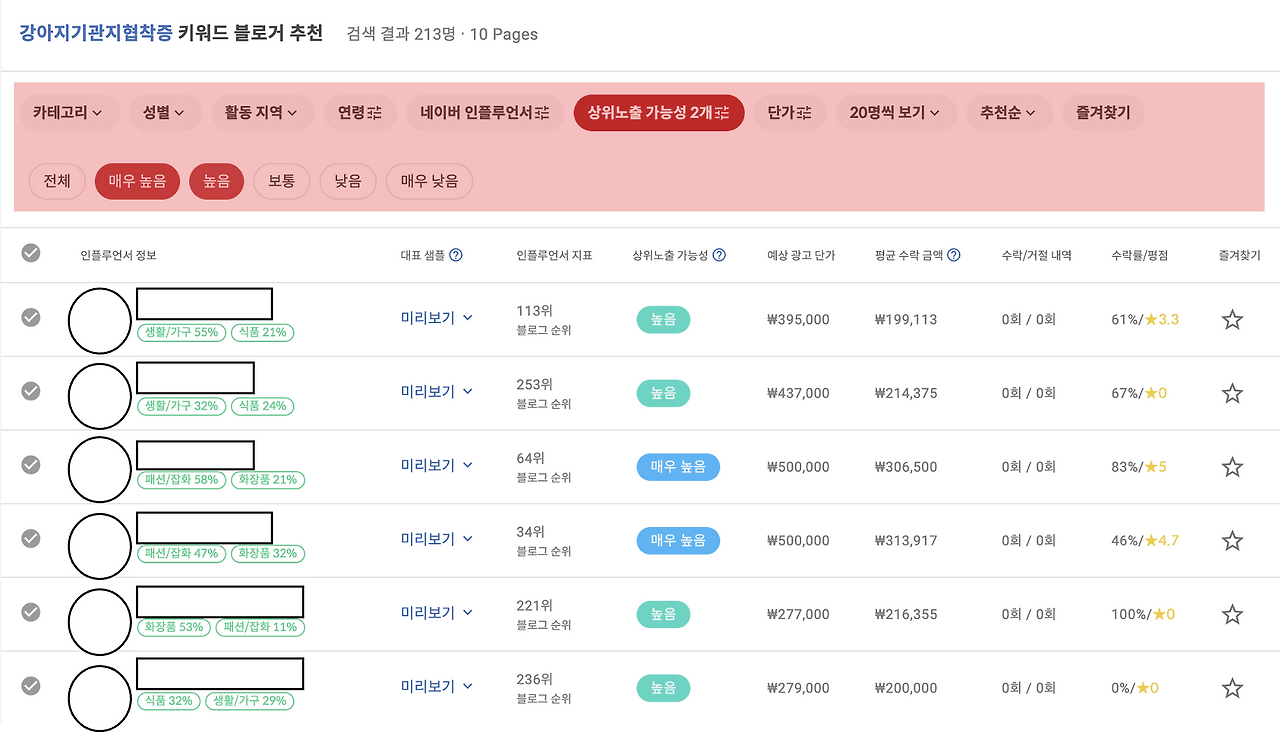The width and height of the screenshot is (1280, 737).
Task: Select the 매우 높음 filter option
Action: 137,181
